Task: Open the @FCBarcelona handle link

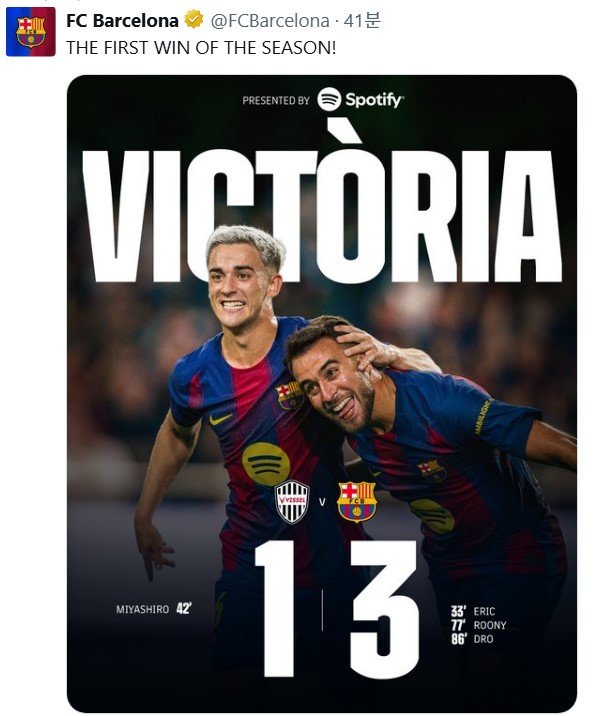Action: (268, 20)
